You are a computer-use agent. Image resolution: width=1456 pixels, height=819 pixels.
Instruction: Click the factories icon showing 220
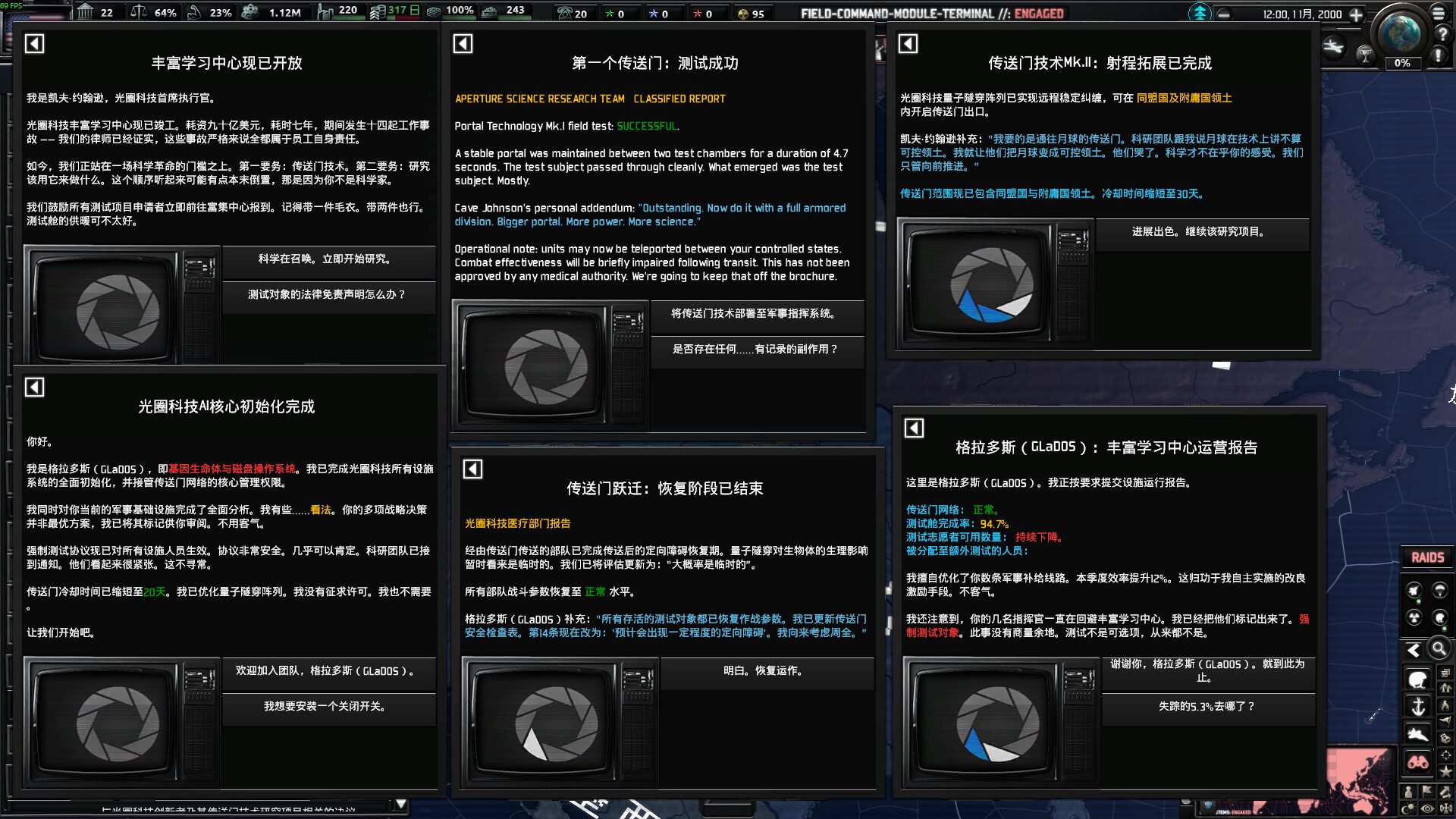tap(326, 11)
